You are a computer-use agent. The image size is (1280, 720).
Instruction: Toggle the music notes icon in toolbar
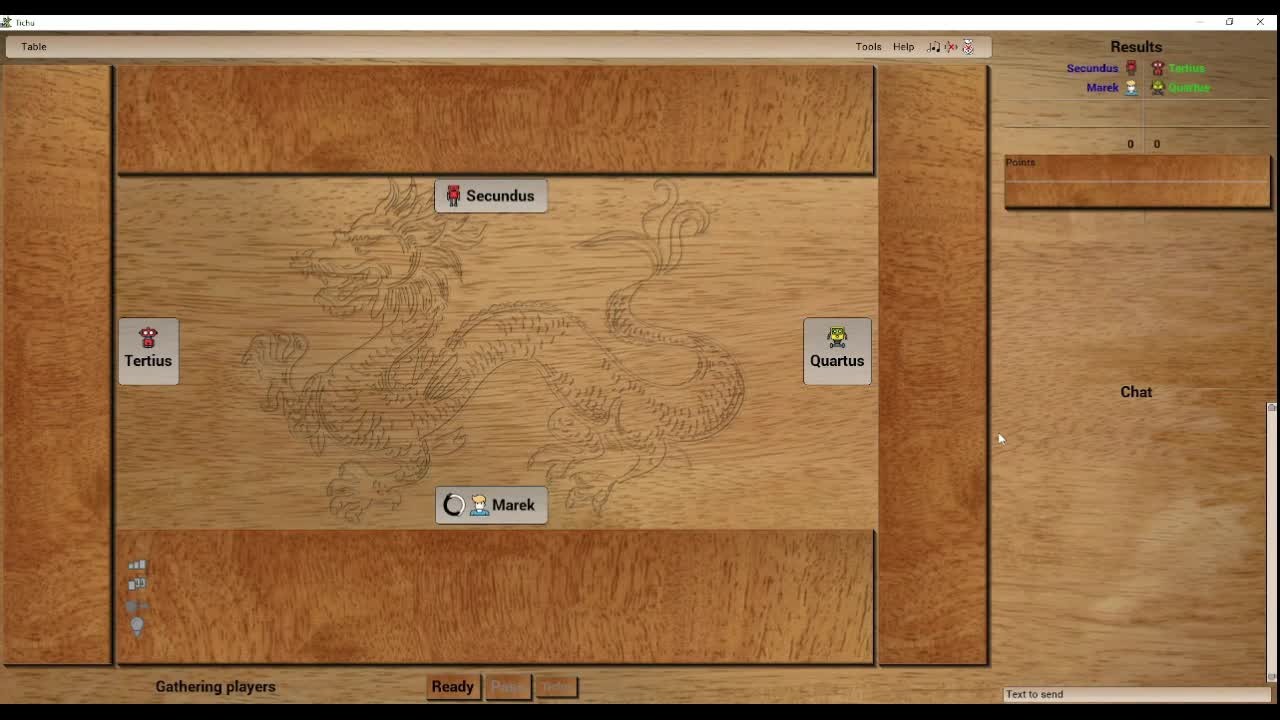[x=933, y=47]
